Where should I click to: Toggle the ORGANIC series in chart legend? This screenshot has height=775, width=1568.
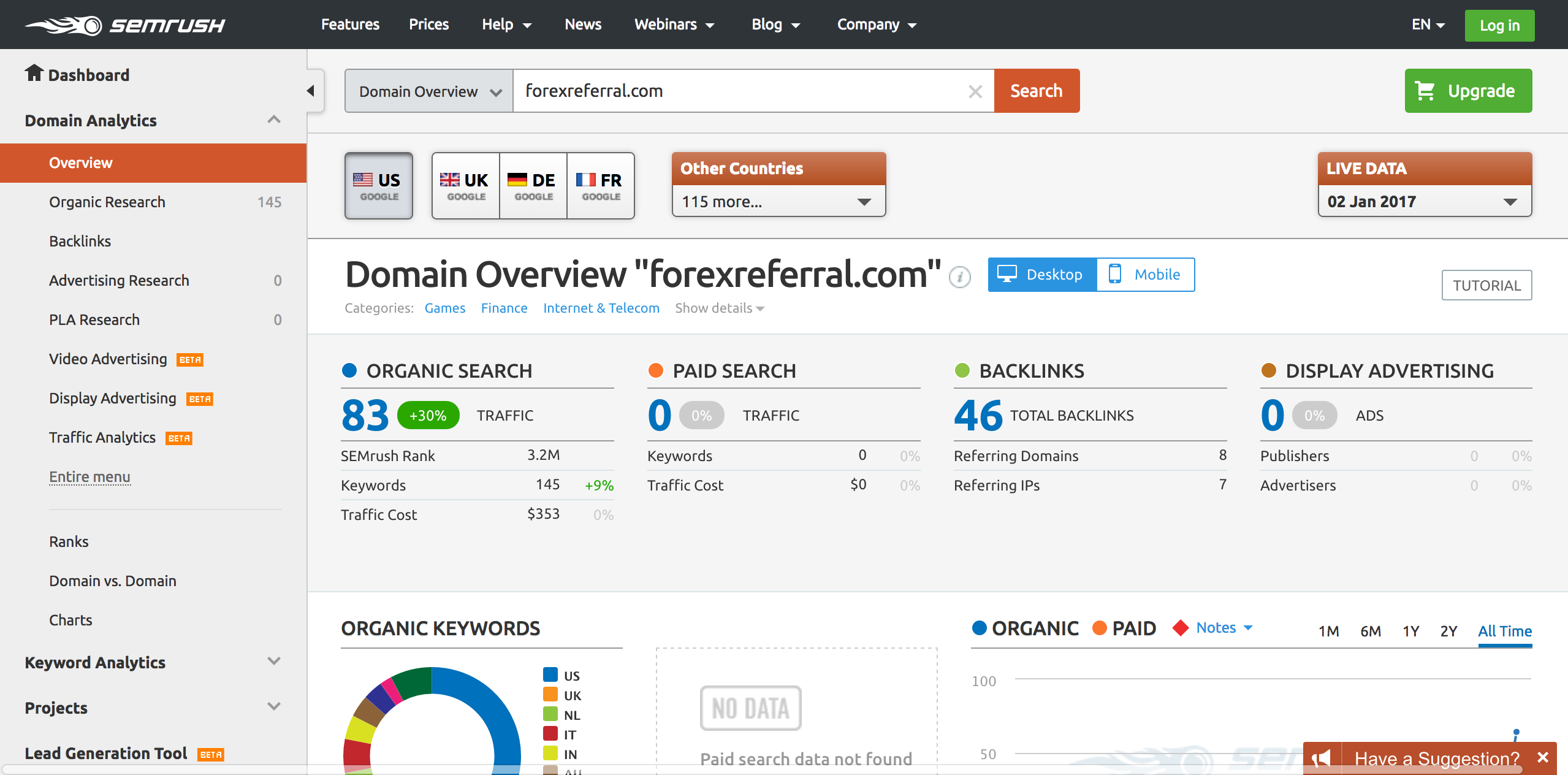click(1025, 628)
